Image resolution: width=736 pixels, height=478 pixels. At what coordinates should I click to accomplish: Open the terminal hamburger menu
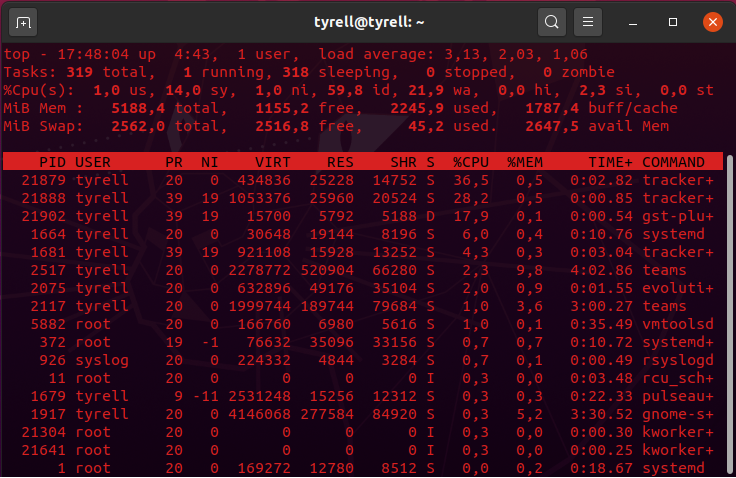pos(588,21)
